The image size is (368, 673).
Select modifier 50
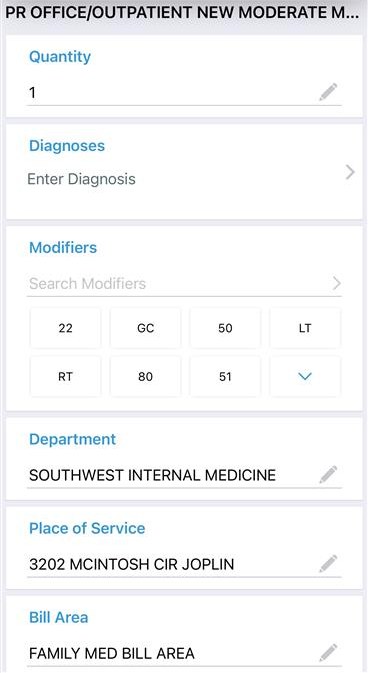225,328
